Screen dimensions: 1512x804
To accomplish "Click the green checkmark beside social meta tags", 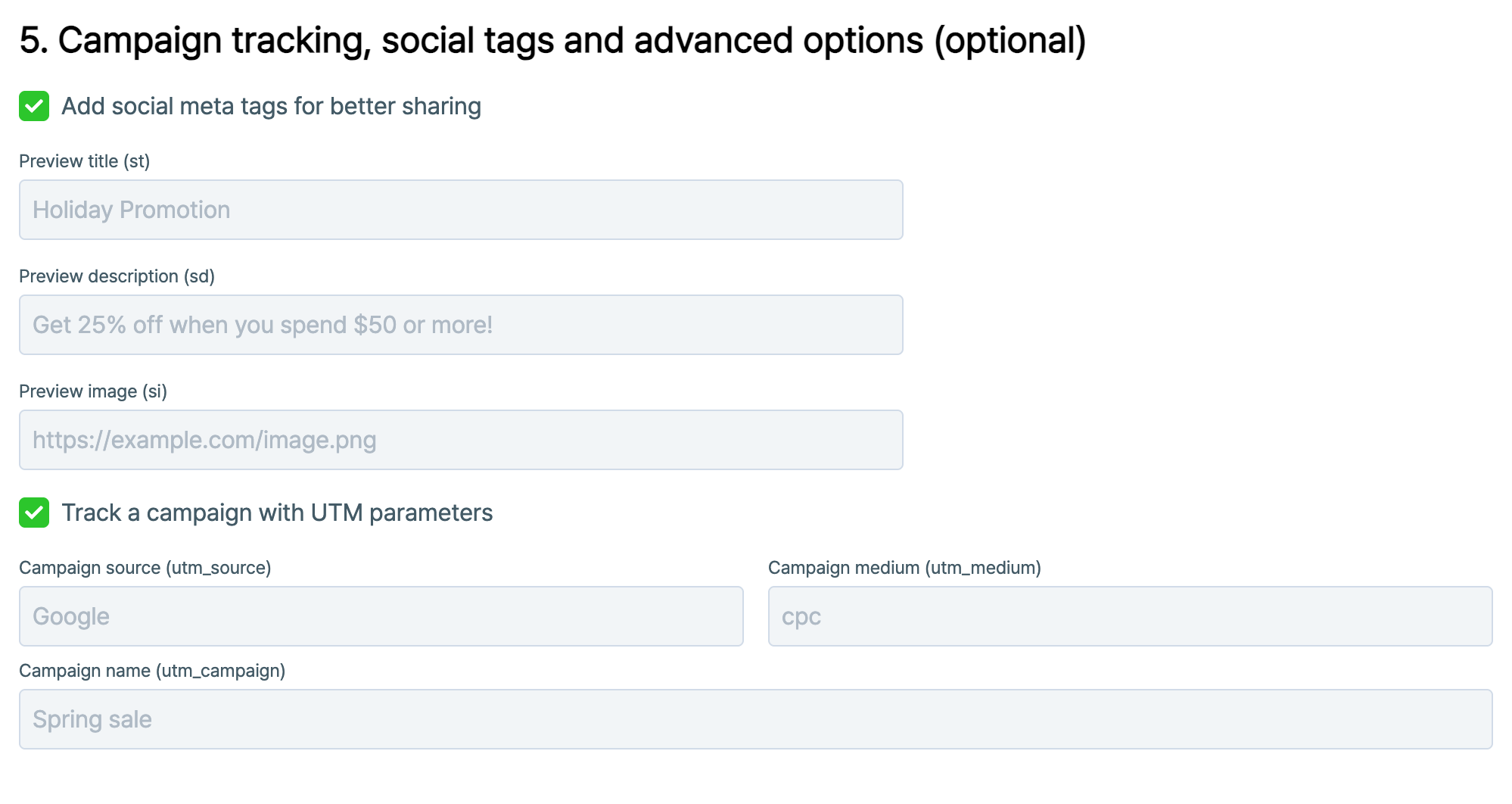I will point(34,106).
